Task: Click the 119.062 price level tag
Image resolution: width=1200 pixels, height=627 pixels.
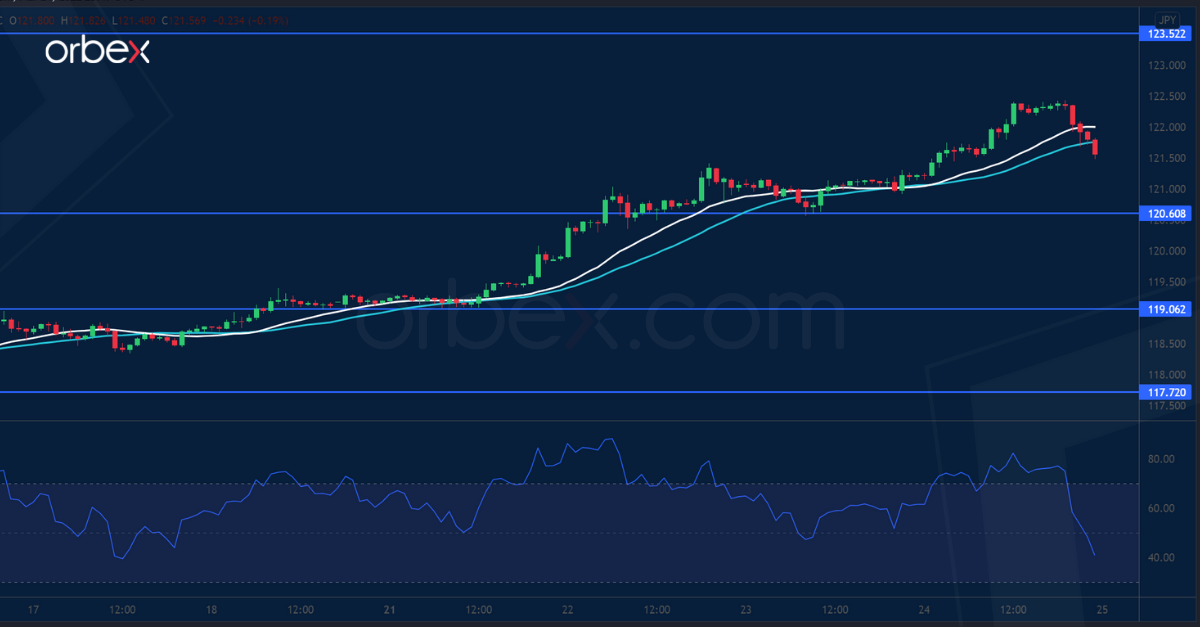Action: click(x=1166, y=311)
